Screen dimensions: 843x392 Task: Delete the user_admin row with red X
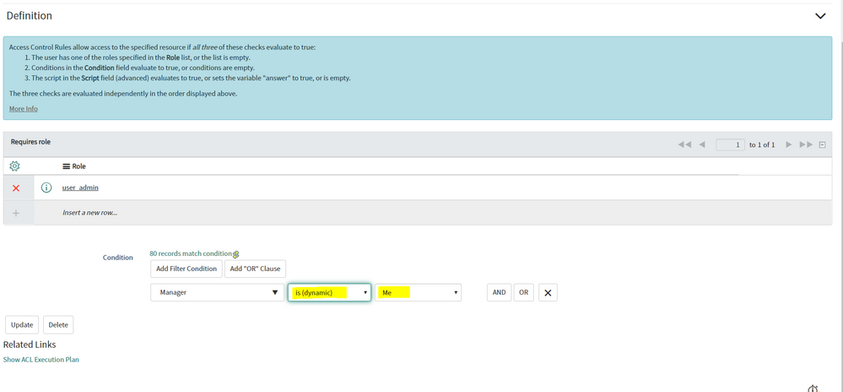click(16, 188)
